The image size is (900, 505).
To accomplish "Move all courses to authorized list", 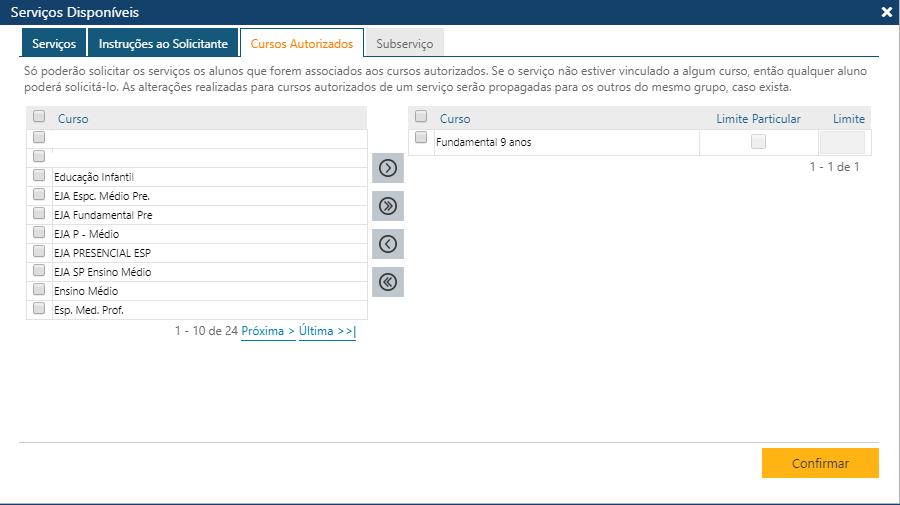I will [x=388, y=206].
